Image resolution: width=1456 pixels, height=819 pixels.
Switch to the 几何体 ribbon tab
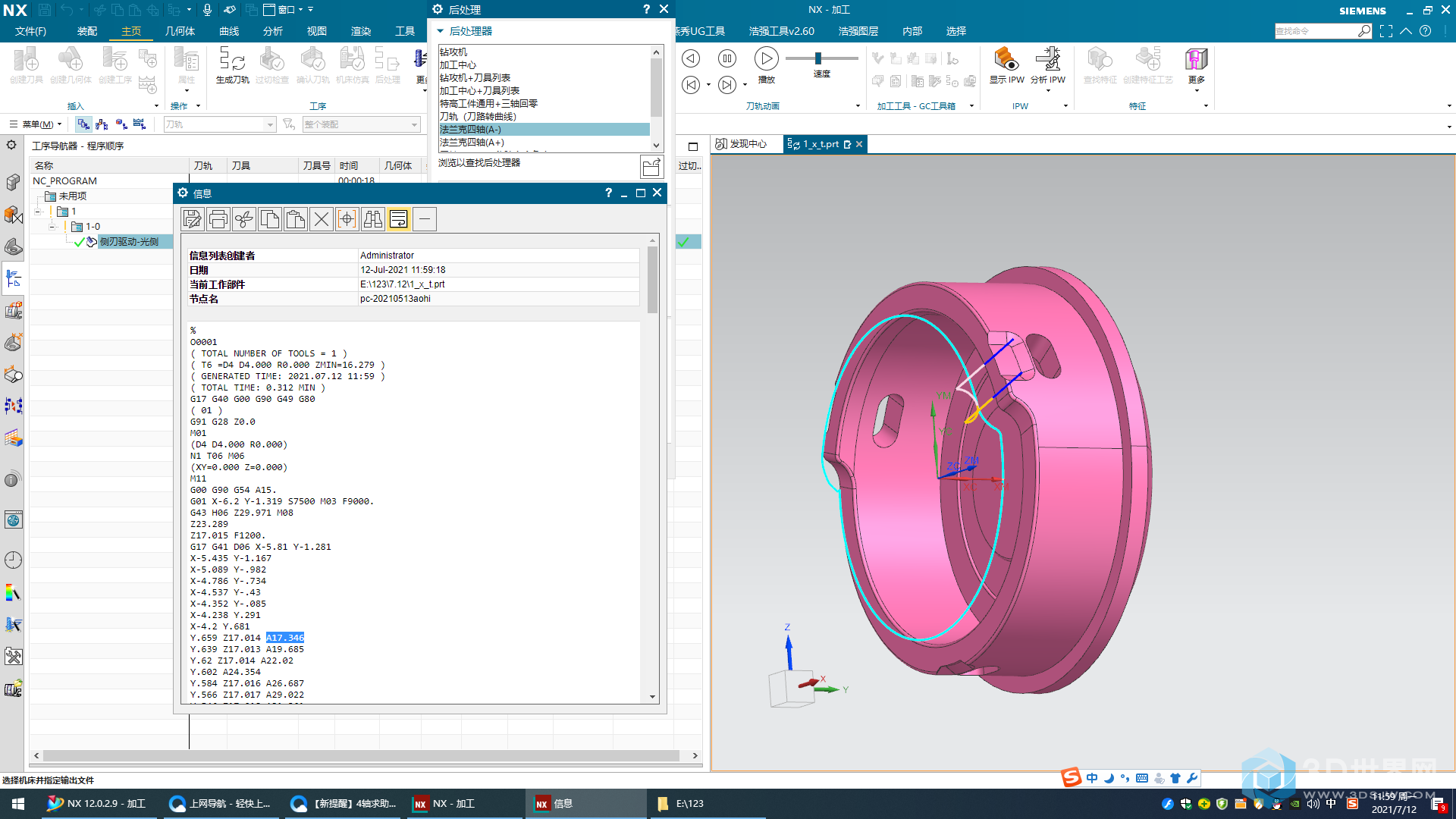click(180, 31)
